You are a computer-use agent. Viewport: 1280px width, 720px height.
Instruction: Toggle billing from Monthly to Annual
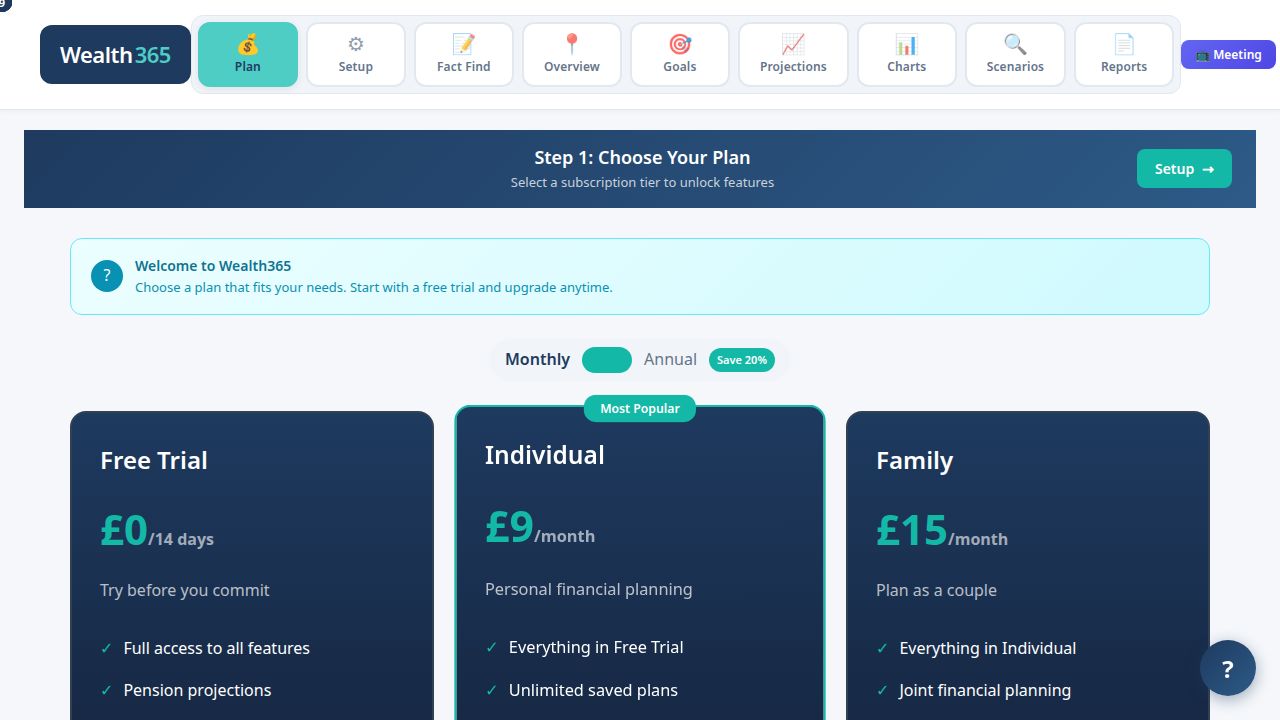point(607,359)
